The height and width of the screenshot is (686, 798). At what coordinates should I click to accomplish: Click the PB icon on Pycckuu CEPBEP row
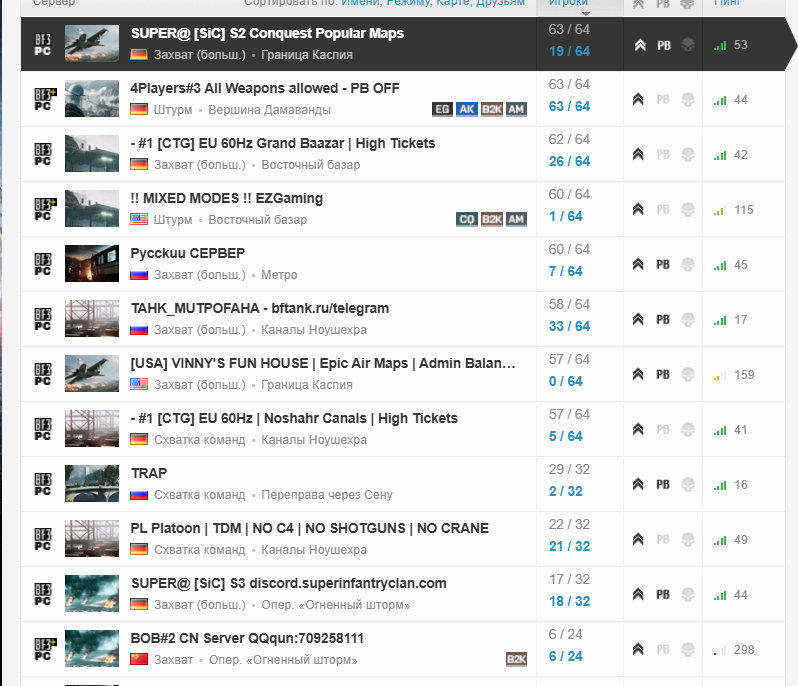pos(663,265)
